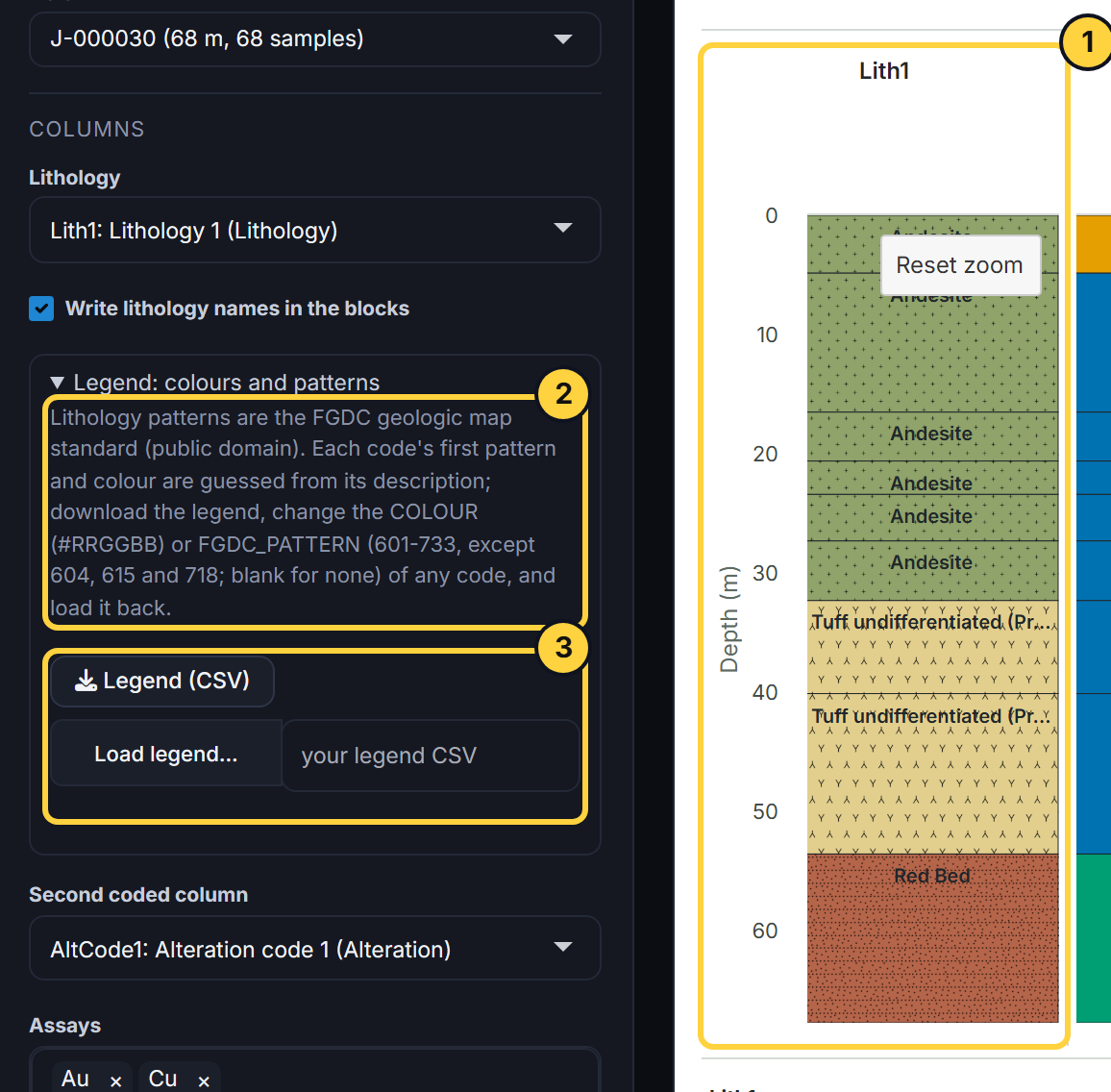Click the COLUMNS section heading
1111x1092 pixels.
pyautogui.click(x=86, y=129)
